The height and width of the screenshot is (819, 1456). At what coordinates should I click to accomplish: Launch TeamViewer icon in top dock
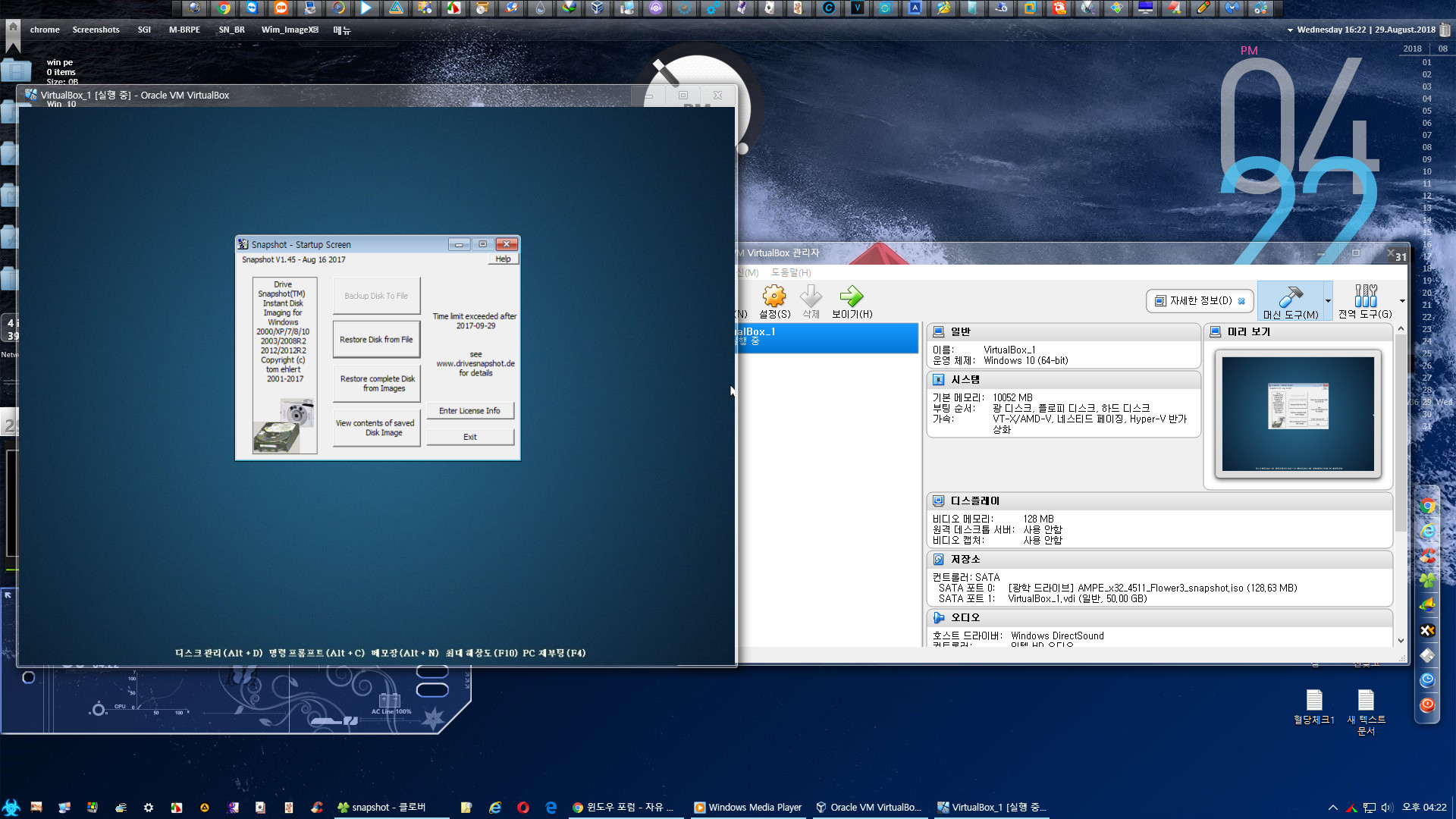[253, 8]
